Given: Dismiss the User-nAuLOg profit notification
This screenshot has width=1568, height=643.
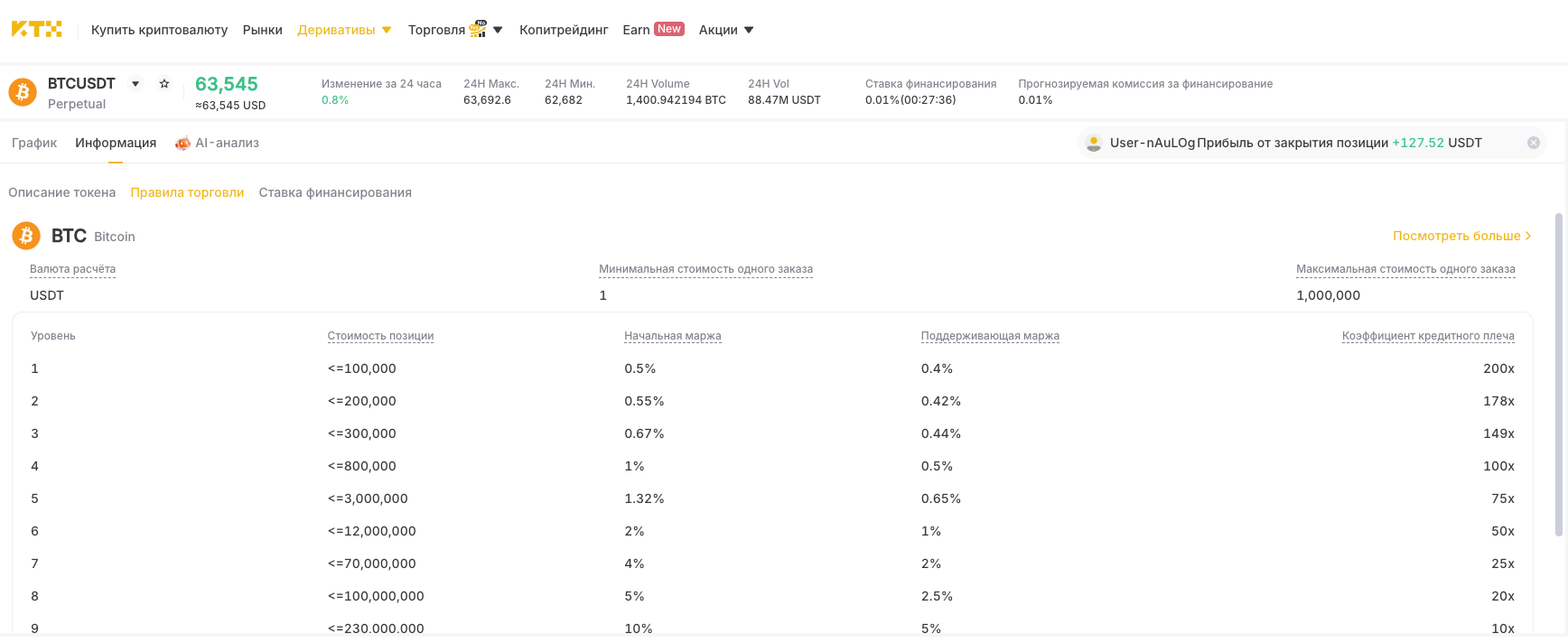Looking at the screenshot, I should tap(1534, 143).
